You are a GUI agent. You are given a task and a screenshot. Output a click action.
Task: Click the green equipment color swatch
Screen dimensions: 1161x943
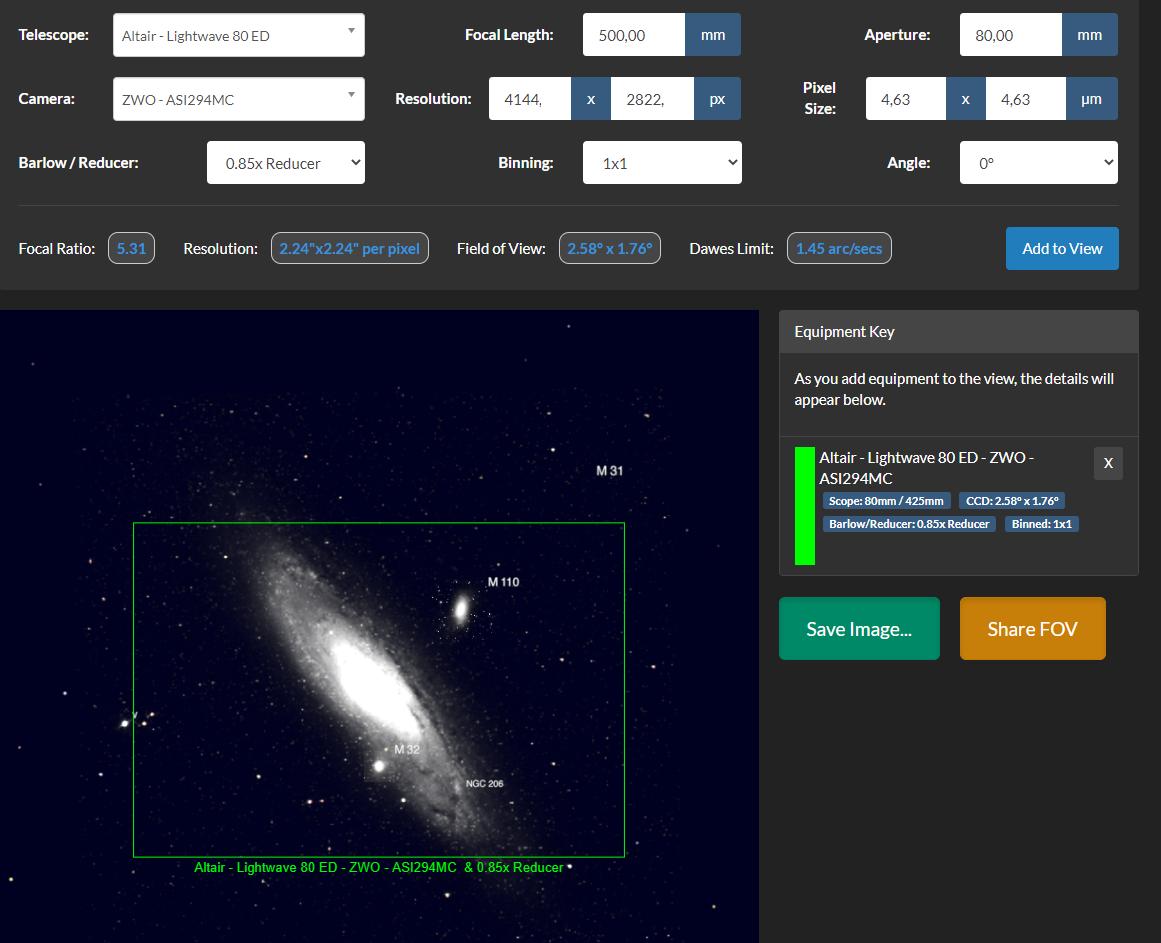(805, 506)
